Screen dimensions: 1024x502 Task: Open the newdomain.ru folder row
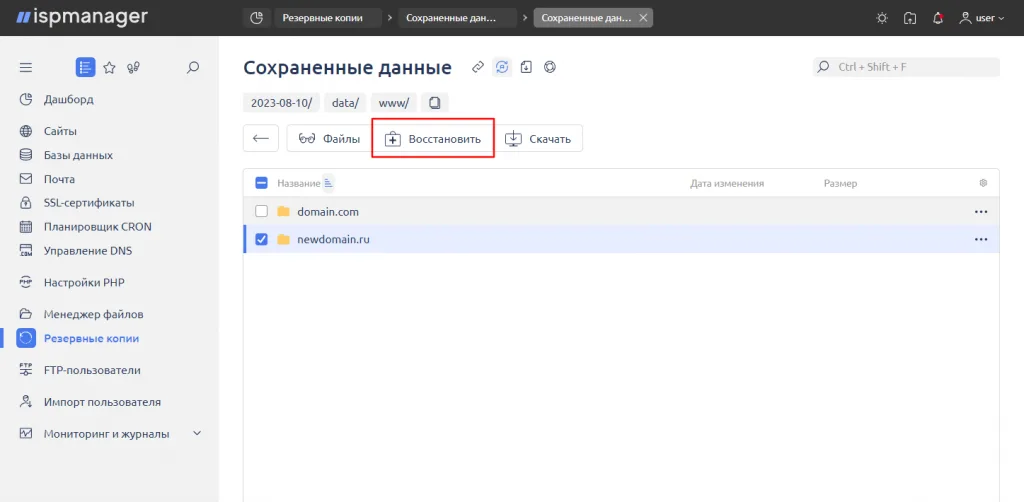point(621,240)
